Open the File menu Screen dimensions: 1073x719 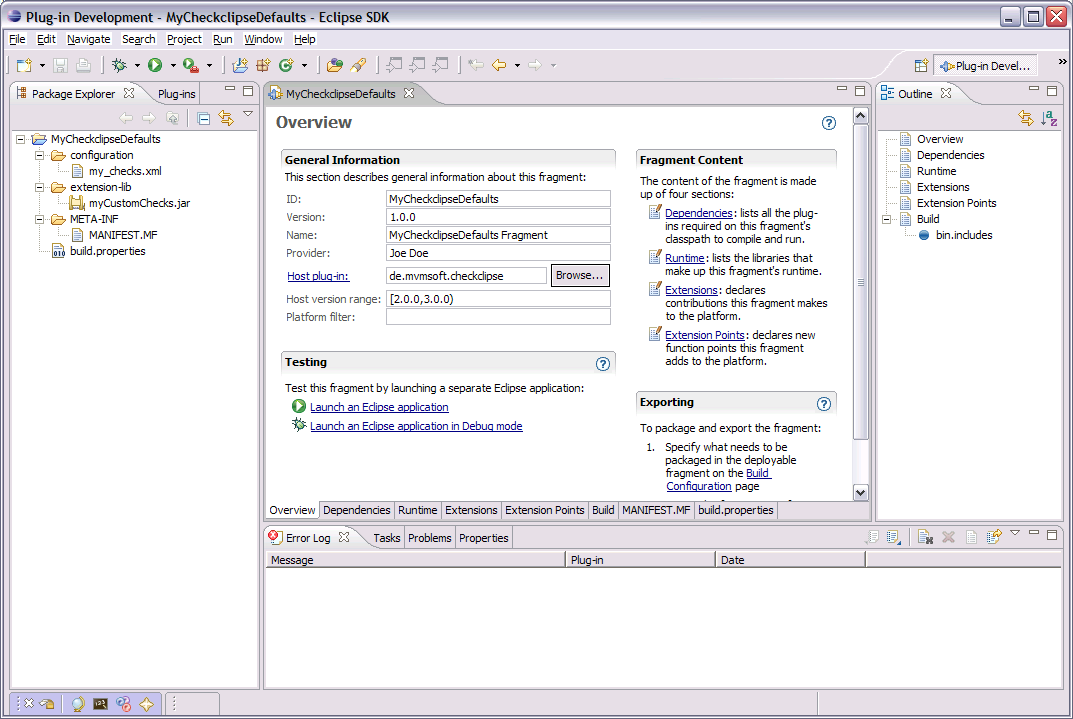click(x=17, y=39)
